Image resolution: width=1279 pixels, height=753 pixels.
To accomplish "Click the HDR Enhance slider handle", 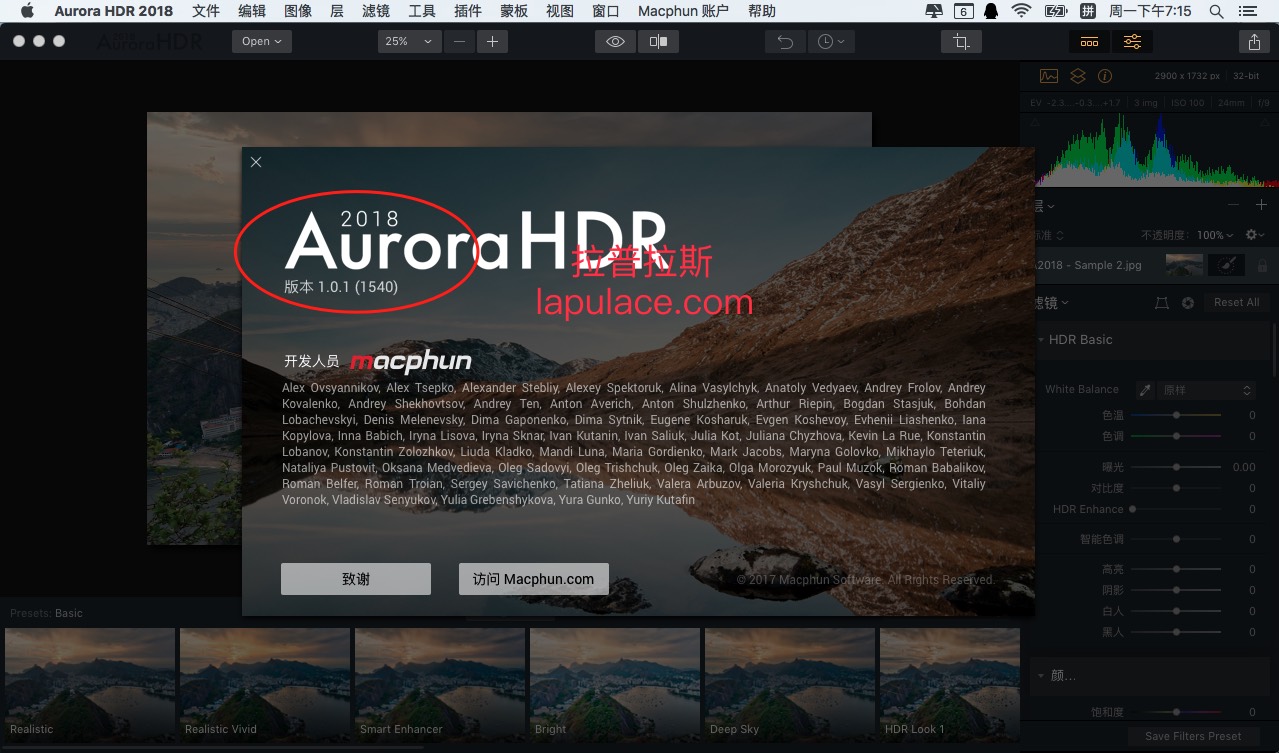I will [x=1133, y=509].
